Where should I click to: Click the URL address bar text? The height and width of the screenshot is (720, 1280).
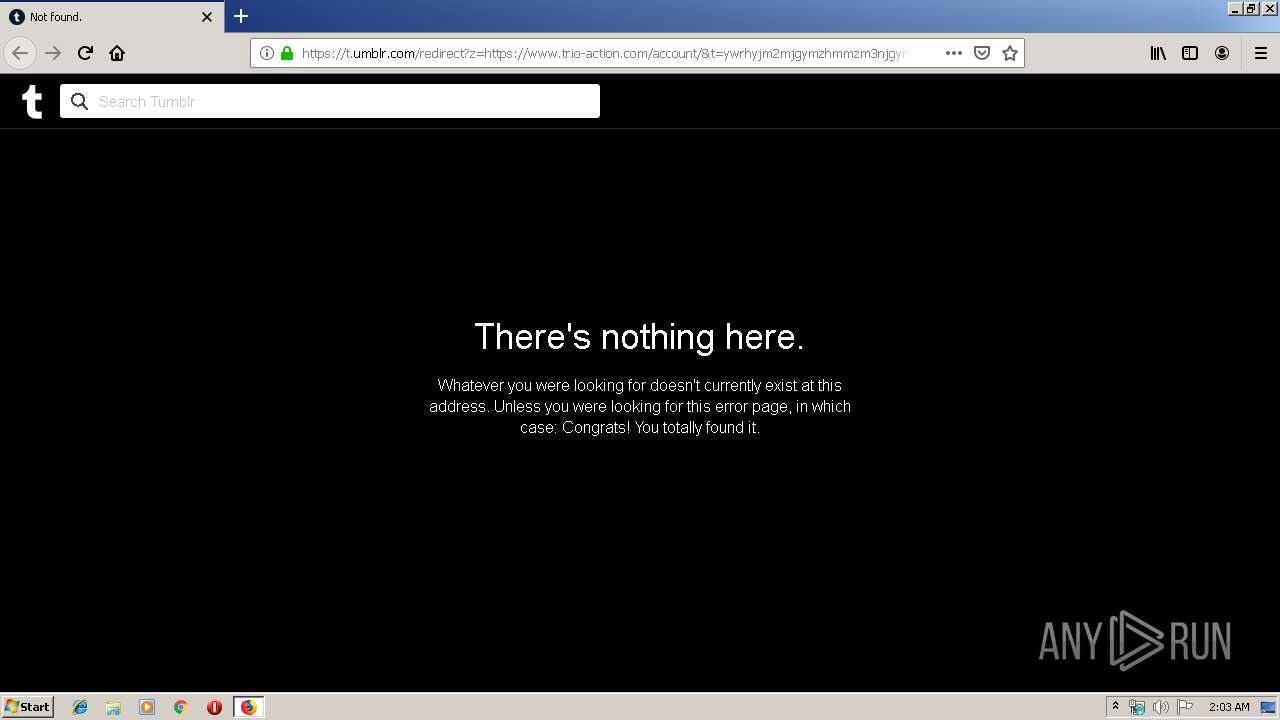click(604, 53)
